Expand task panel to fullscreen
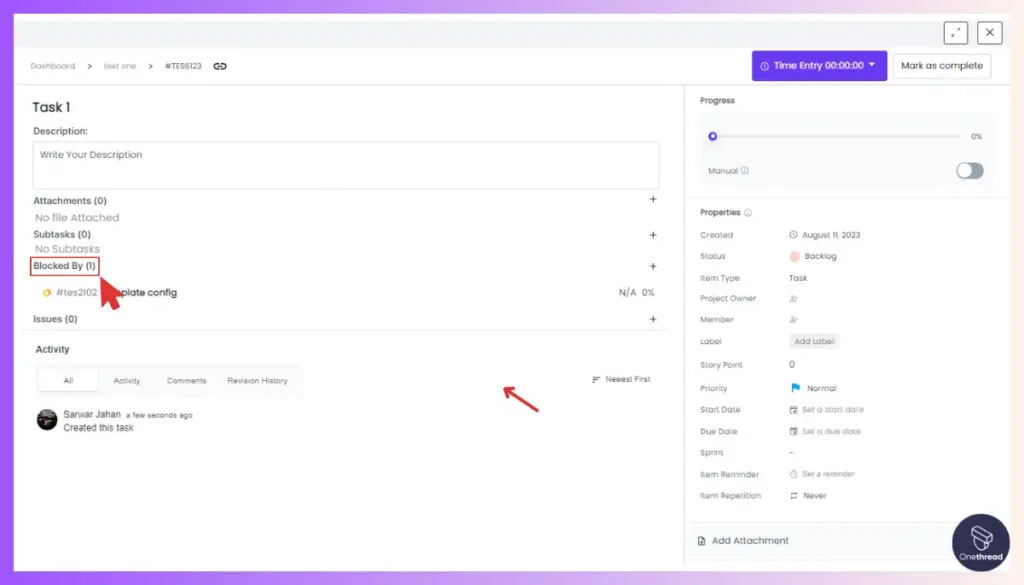This screenshot has width=1024, height=585. click(955, 33)
